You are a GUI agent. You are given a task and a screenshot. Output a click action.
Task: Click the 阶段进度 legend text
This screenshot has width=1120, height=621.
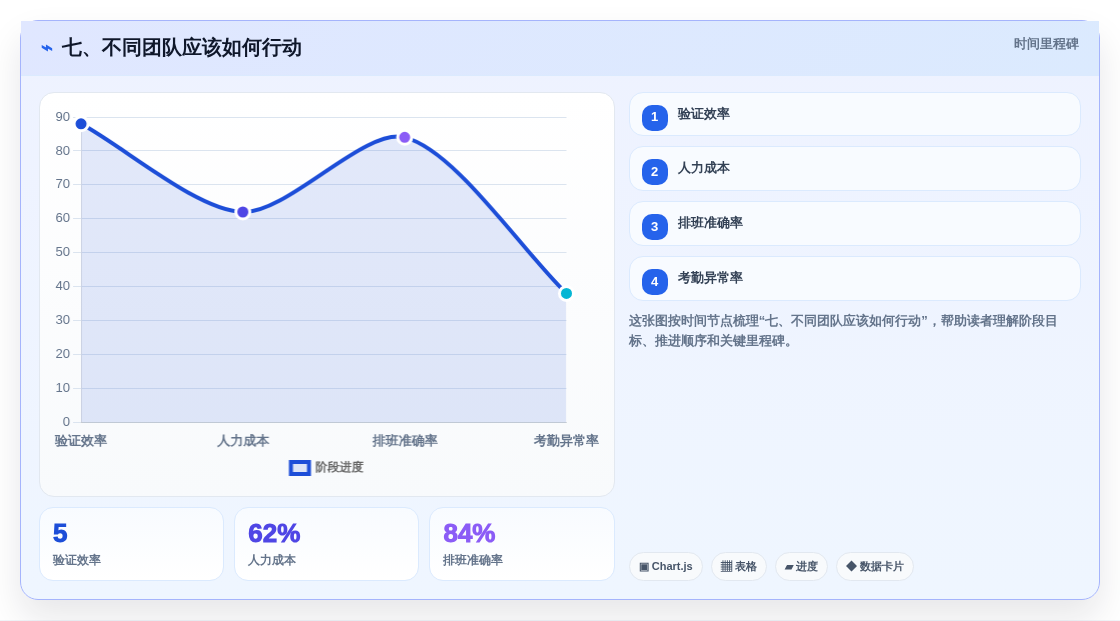pos(339,467)
